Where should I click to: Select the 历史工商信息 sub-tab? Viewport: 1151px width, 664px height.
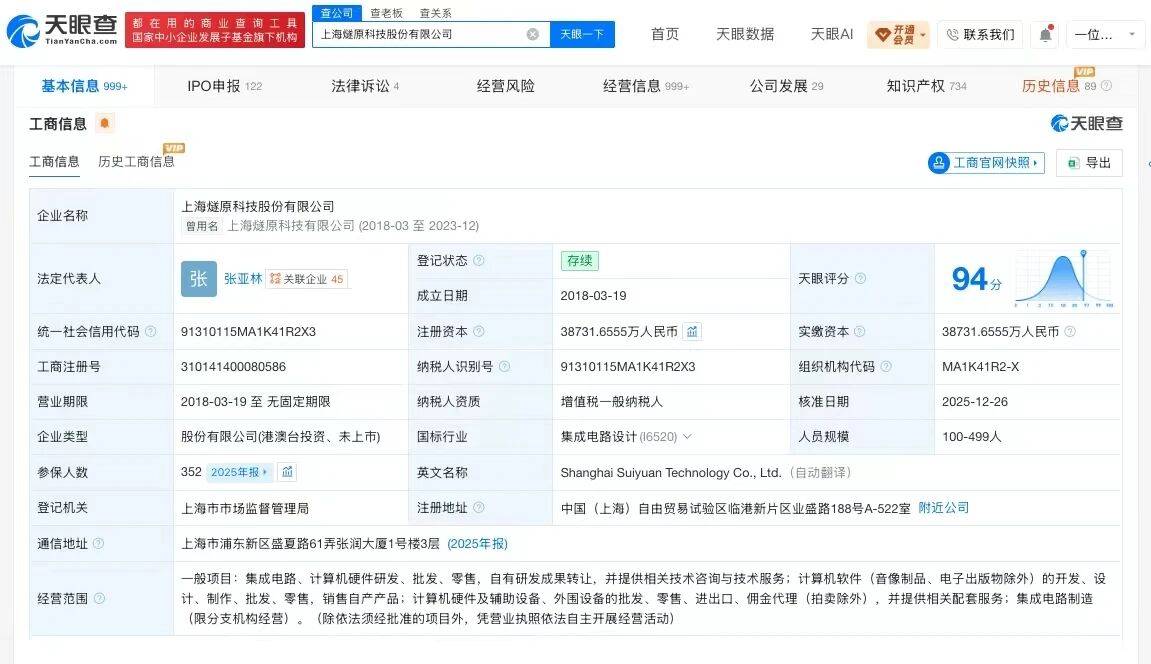pyautogui.click(x=137, y=161)
